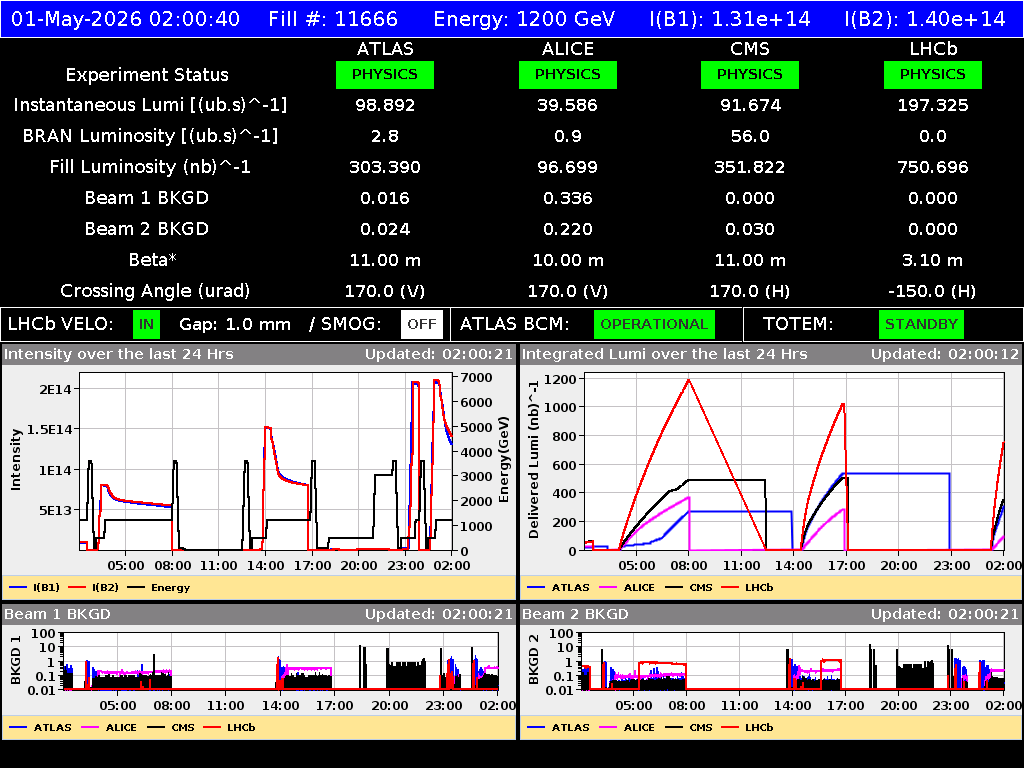Image resolution: width=1024 pixels, height=768 pixels.
Task: Click the Intensity plot area
Action: pyautogui.click(x=266, y=461)
